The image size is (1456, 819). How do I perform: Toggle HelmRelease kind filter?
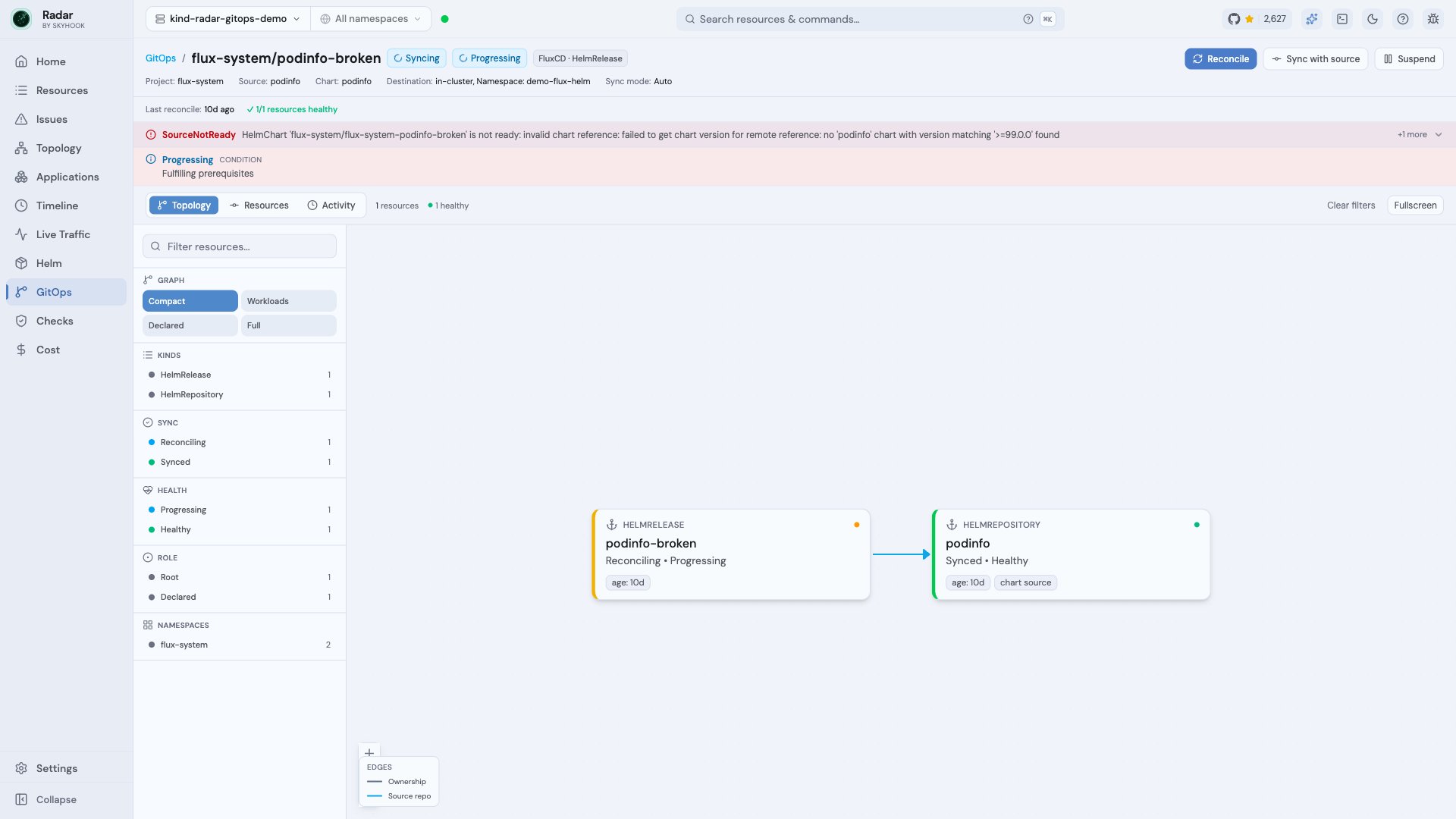point(240,375)
